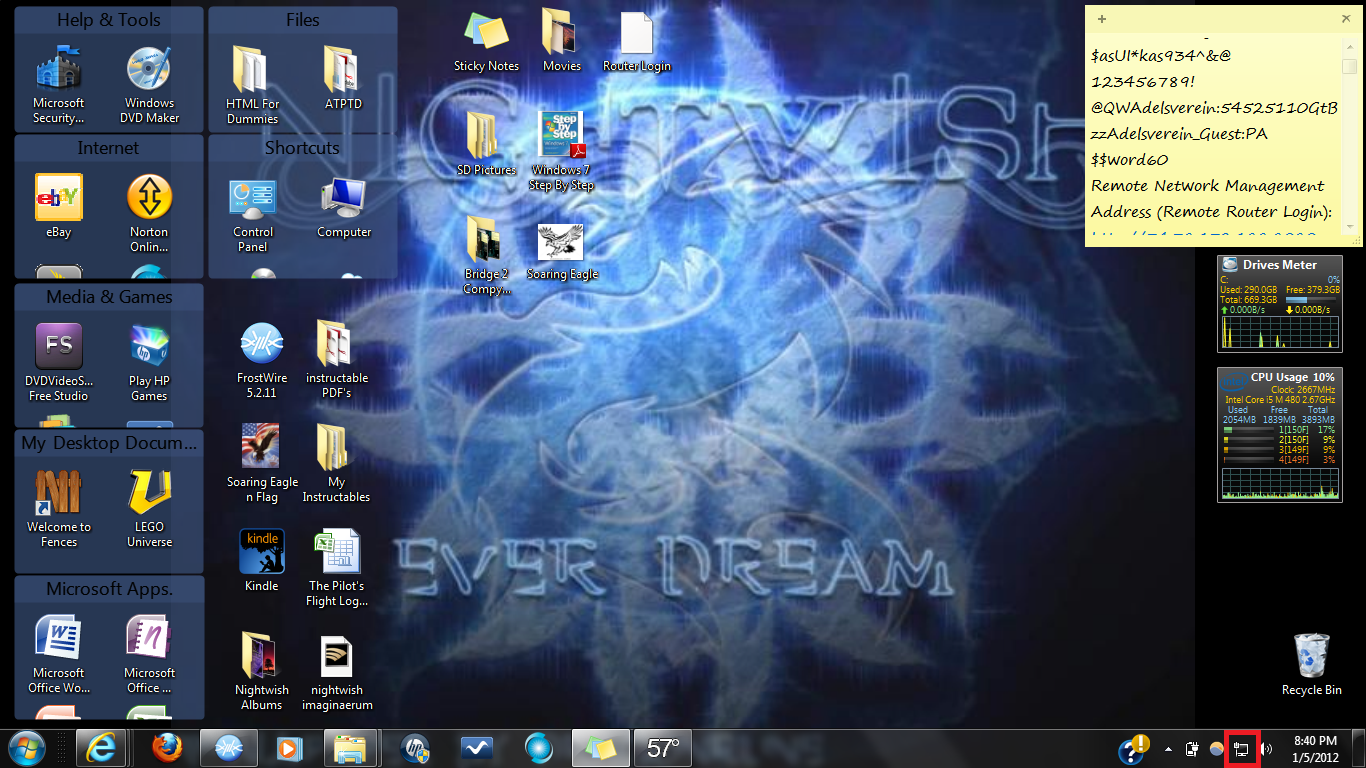The width and height of the screenshot is (1366, 768).
Task: Select the Computer desktop icon
Action: click(x=344, y=206)
